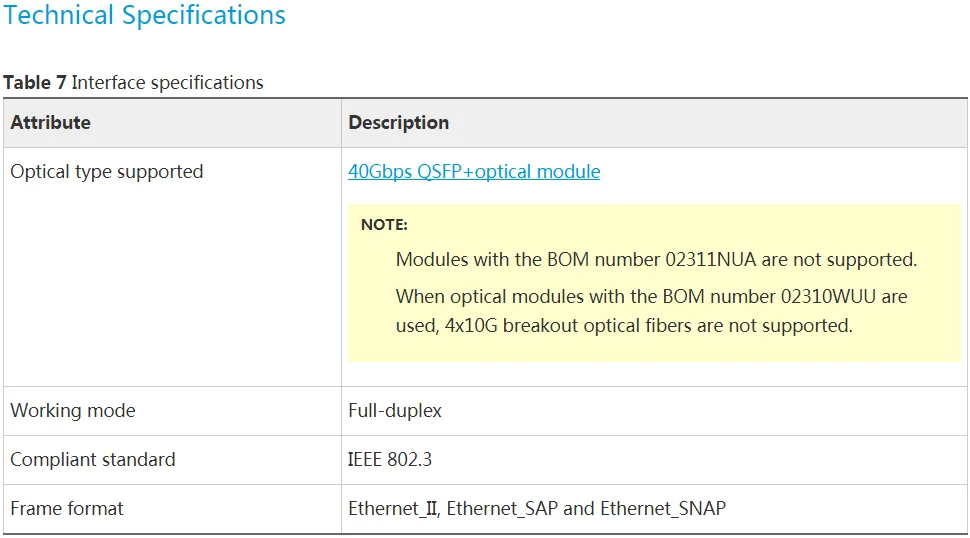
Task: Select the Compliant standard attribute cell
Action: pos(172,459)
